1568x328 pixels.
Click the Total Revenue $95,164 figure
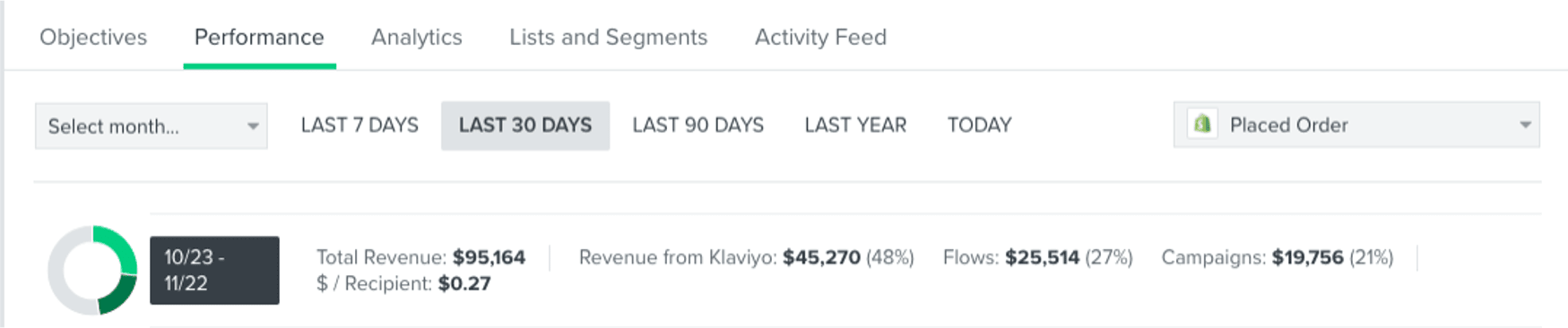tap(489, 257)
